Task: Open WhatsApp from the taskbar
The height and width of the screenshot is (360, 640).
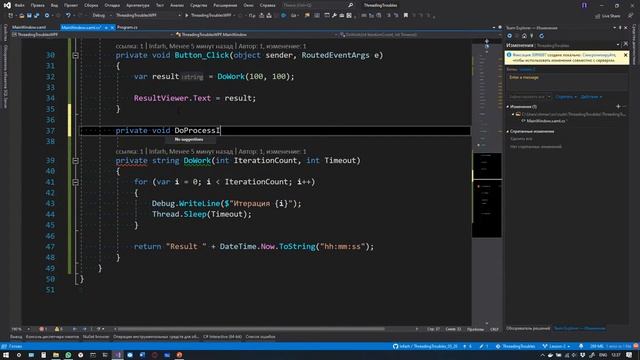Action: coord(68,355)
